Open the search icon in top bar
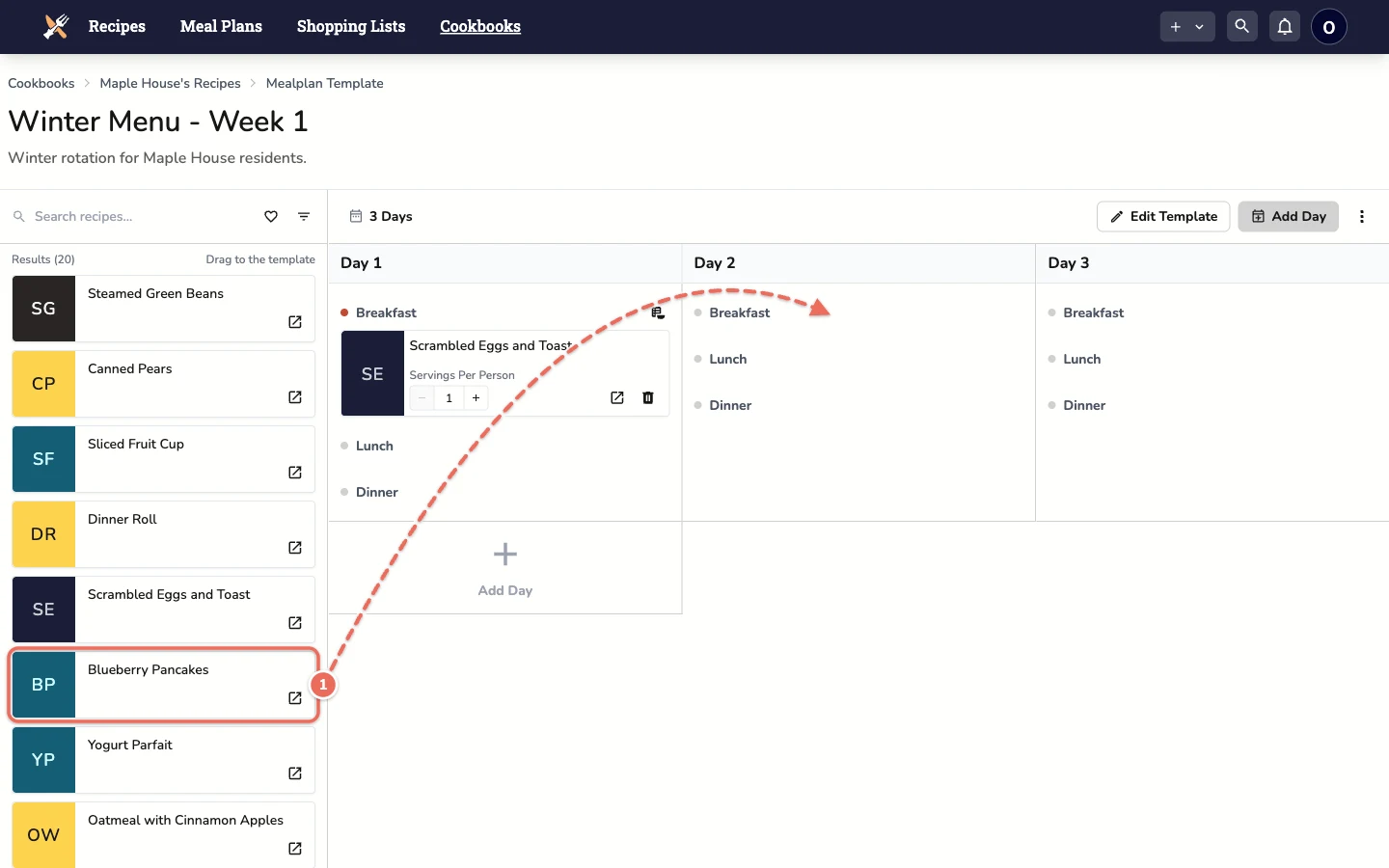 [x=1242, y=26]
